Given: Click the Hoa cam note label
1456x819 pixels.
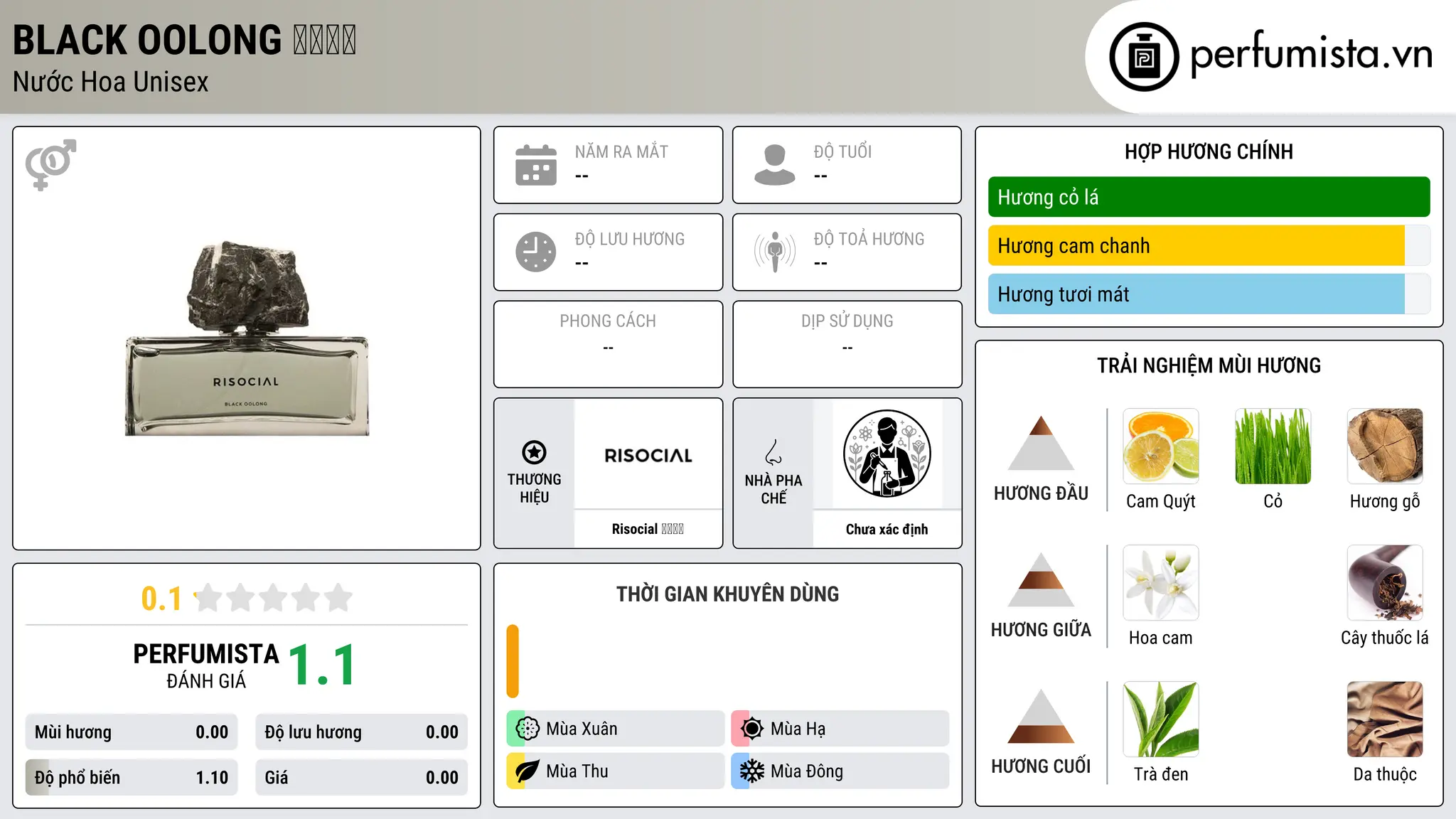Looking at the screenshot, I should click(1161, 638).
